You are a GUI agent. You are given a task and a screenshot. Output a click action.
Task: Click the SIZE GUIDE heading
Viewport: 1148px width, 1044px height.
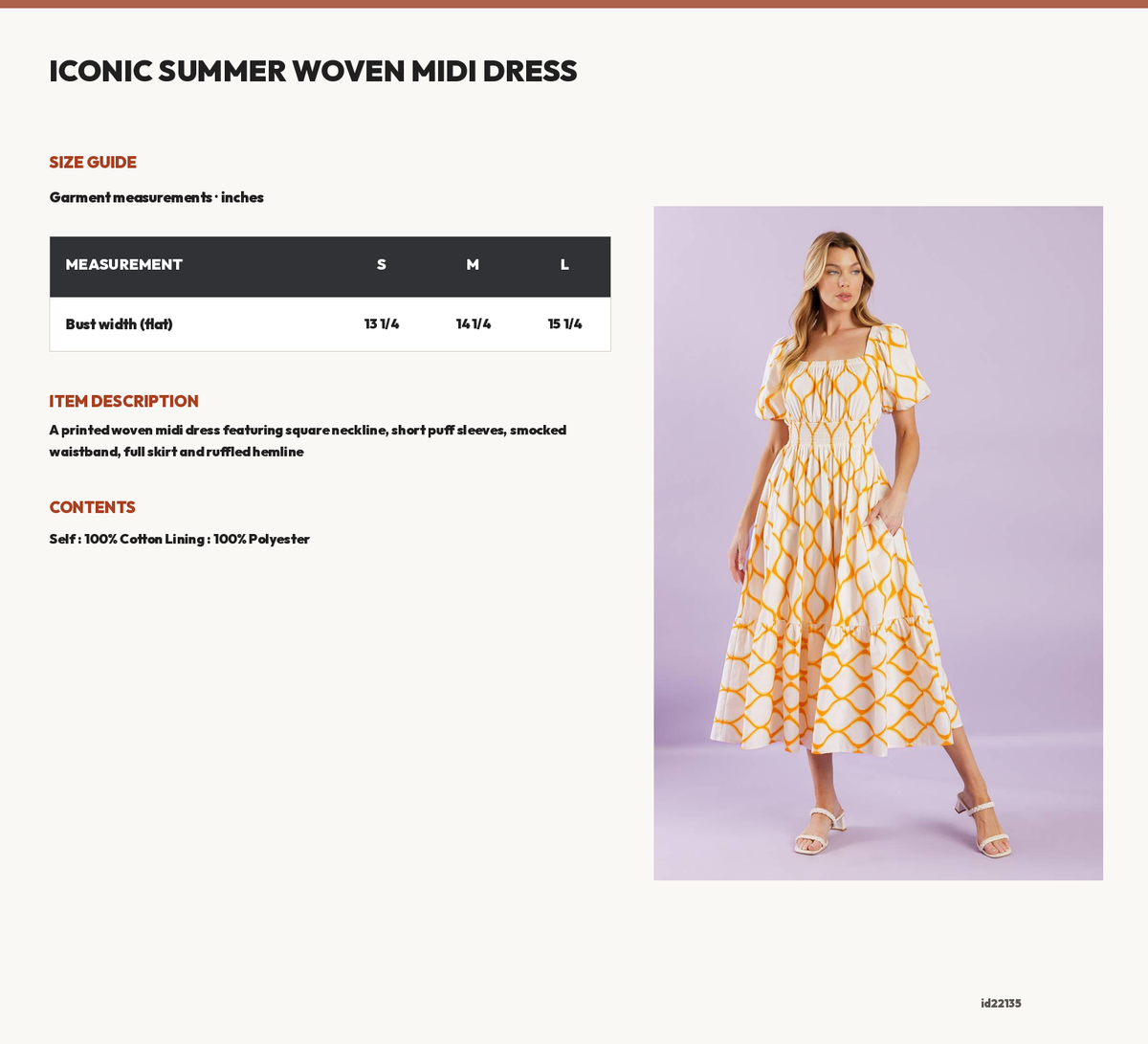[93, 163]
